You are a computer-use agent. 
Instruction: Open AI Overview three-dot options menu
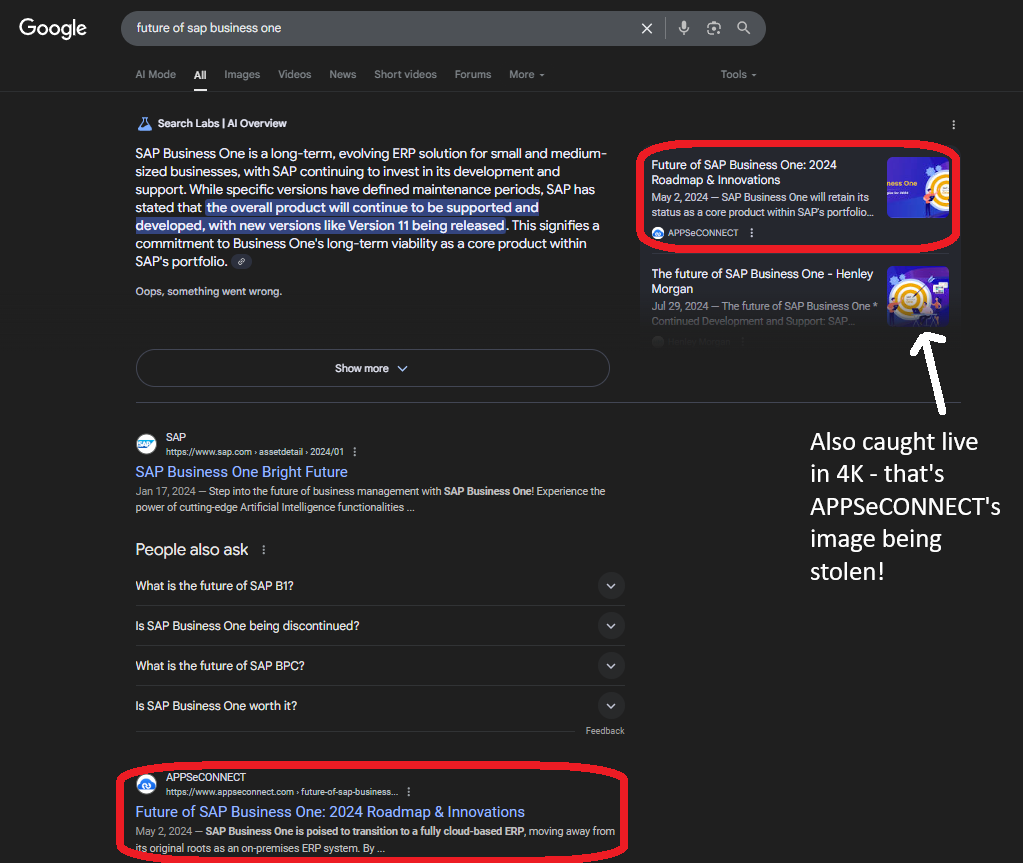(x=953, y=125)
